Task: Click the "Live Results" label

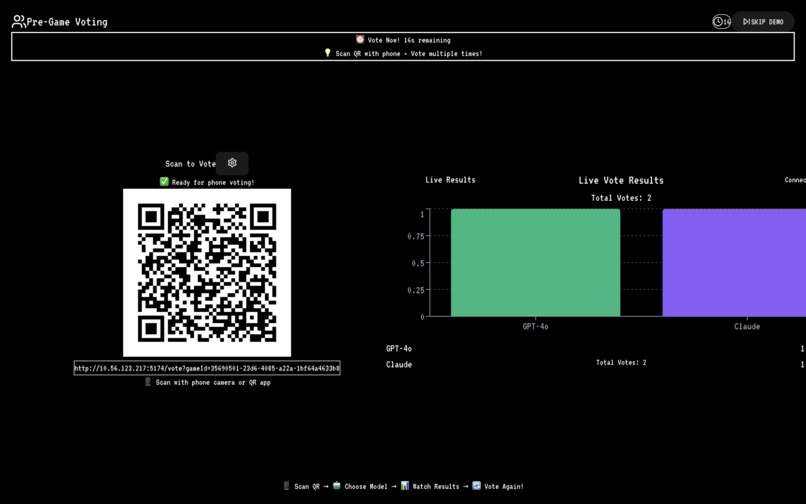Action: click(450, 180)
